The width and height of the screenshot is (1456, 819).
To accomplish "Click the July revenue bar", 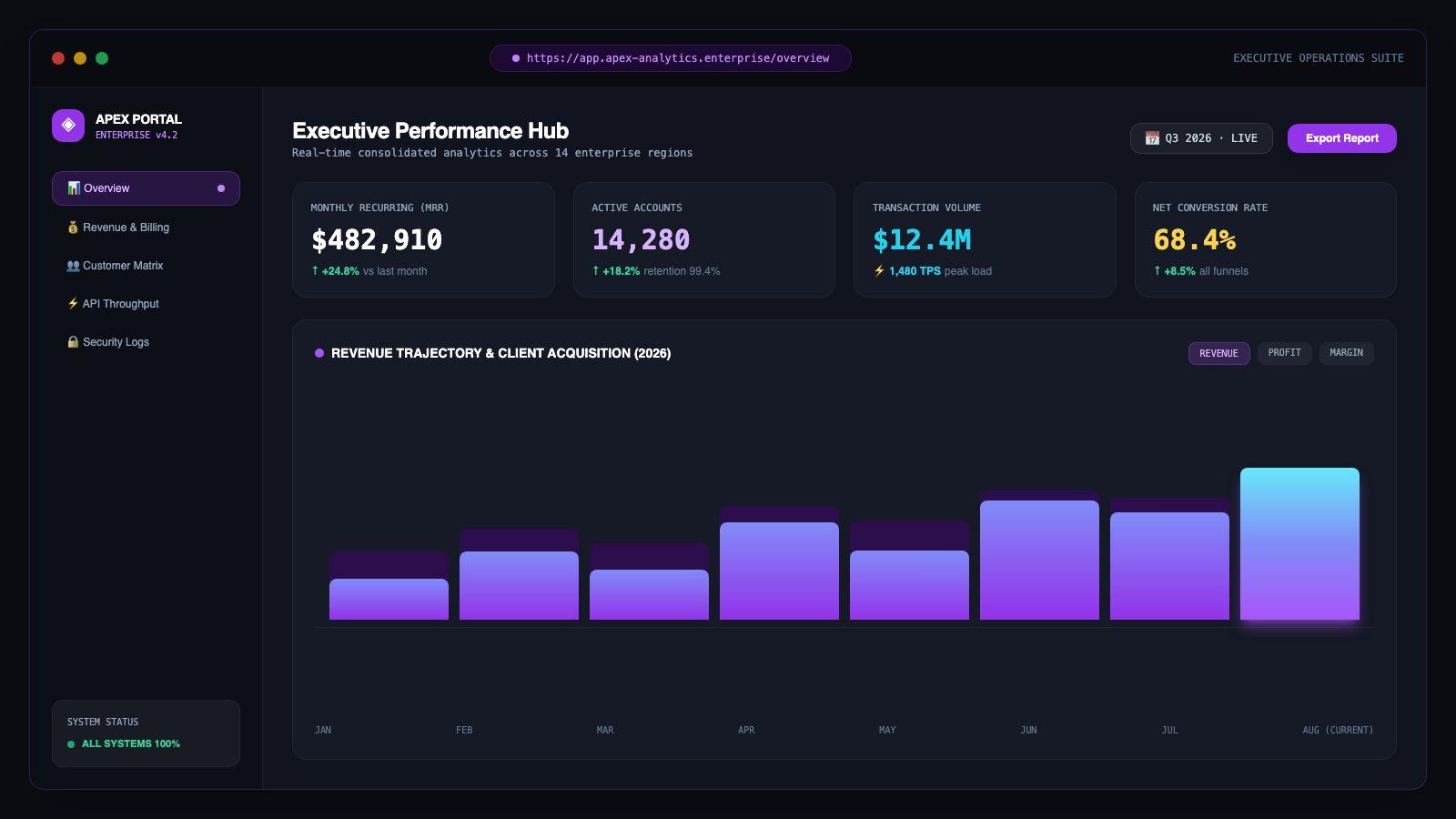I will click(x=1169, y=566).
